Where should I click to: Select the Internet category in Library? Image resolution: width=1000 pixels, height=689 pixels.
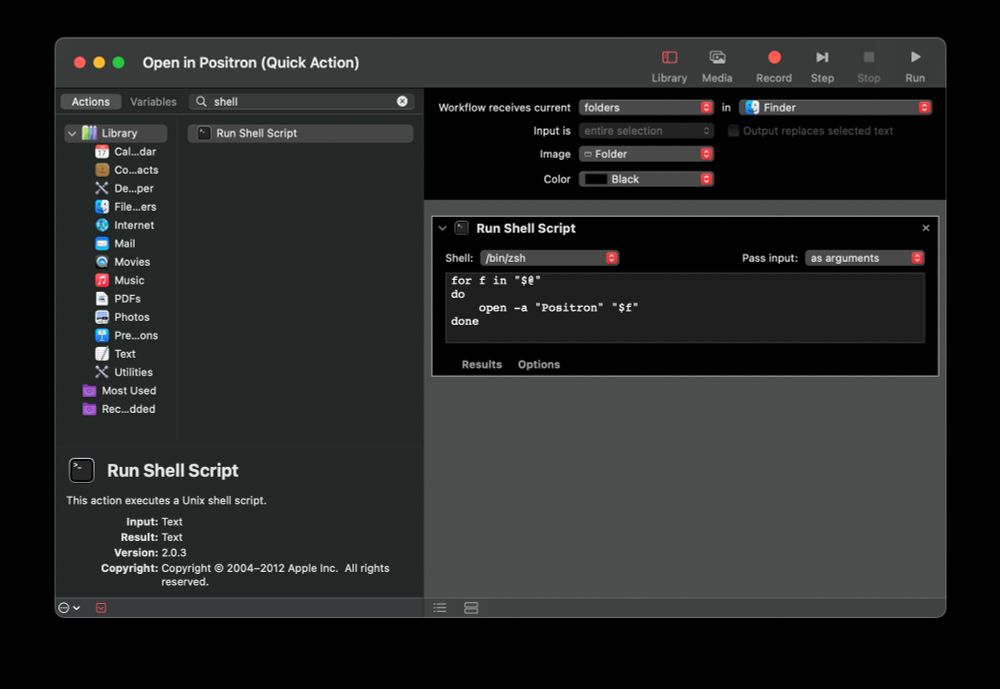[x=124, y=225]
